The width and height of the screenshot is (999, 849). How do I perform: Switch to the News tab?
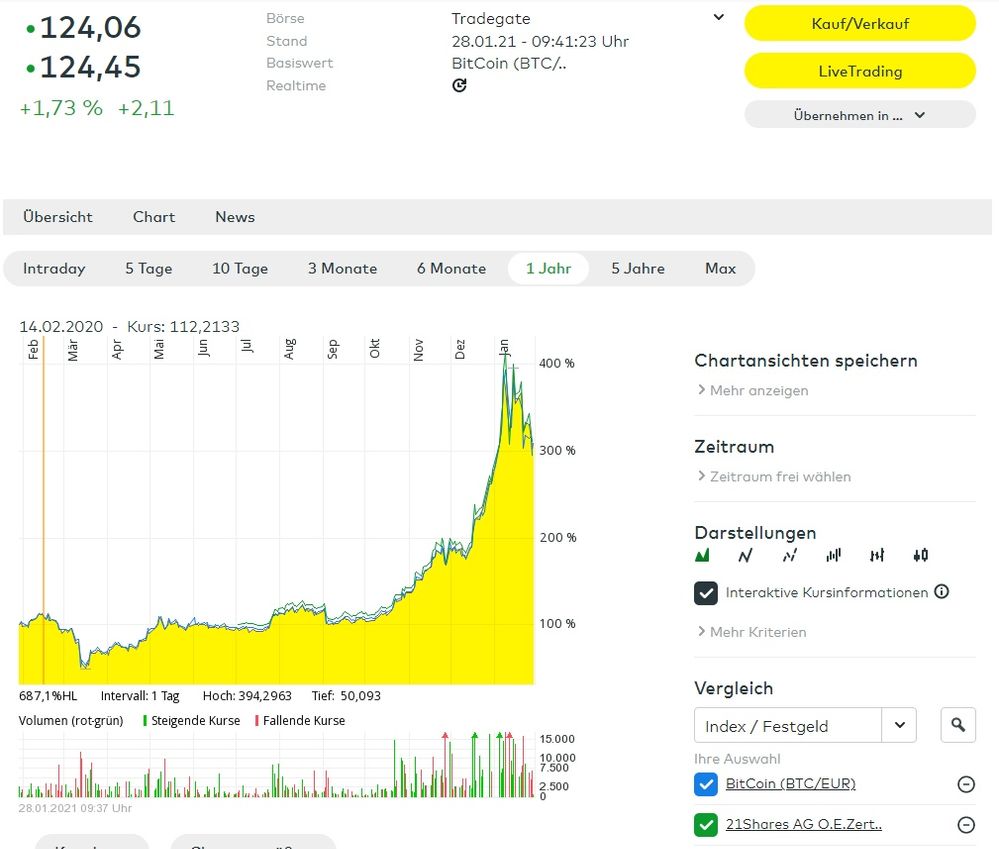pos(235,217)
